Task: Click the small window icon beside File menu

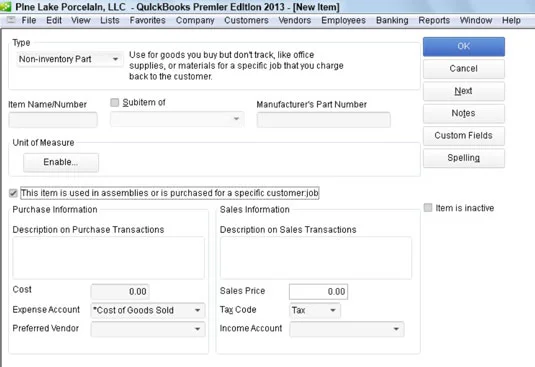Action: 11,20
